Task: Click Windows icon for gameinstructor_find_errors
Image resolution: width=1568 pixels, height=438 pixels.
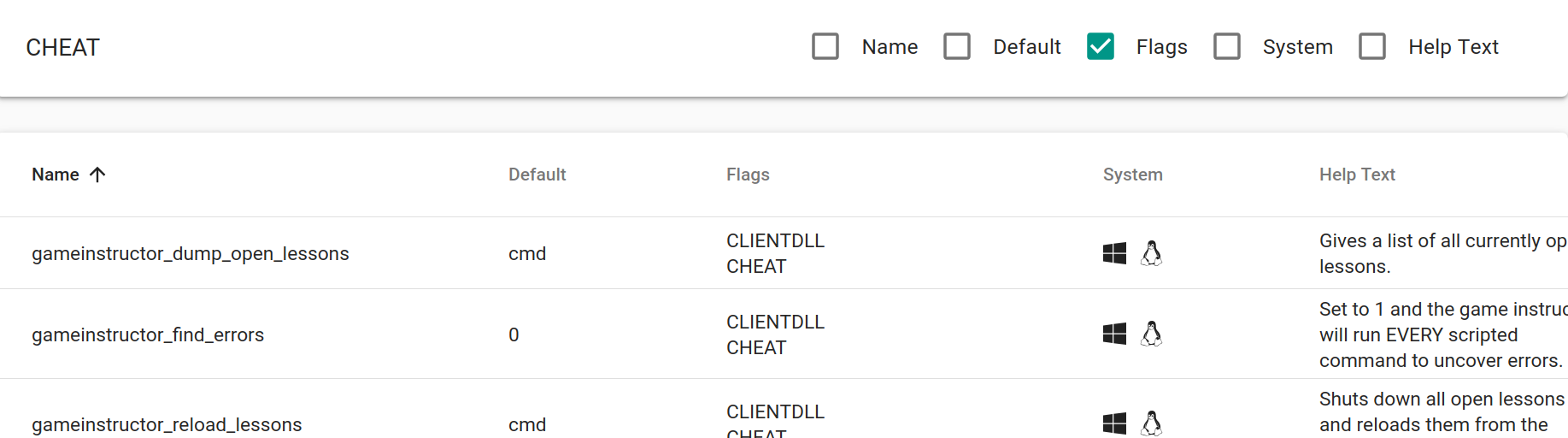Action: coord(1114,334)
